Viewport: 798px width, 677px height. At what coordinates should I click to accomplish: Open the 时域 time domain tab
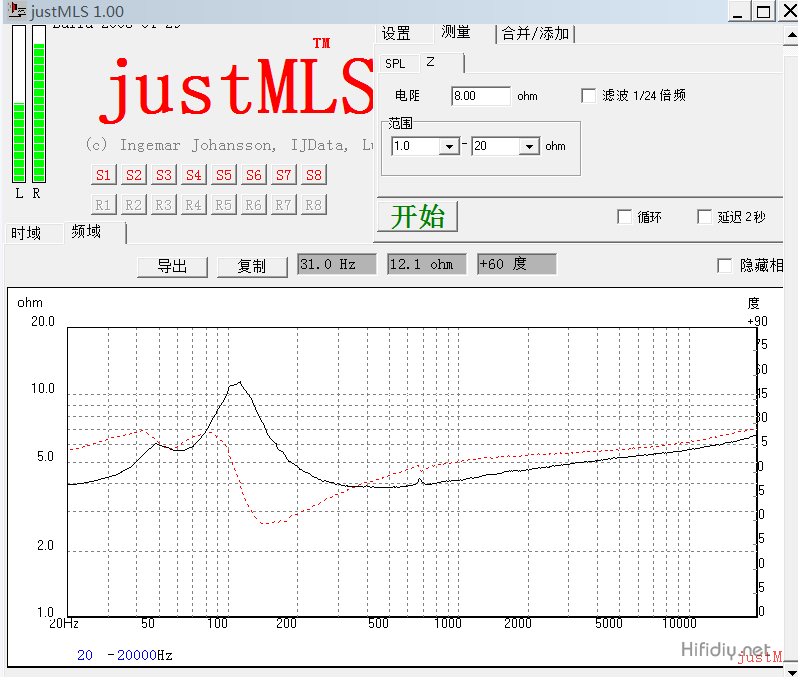[x=27, y=233]
